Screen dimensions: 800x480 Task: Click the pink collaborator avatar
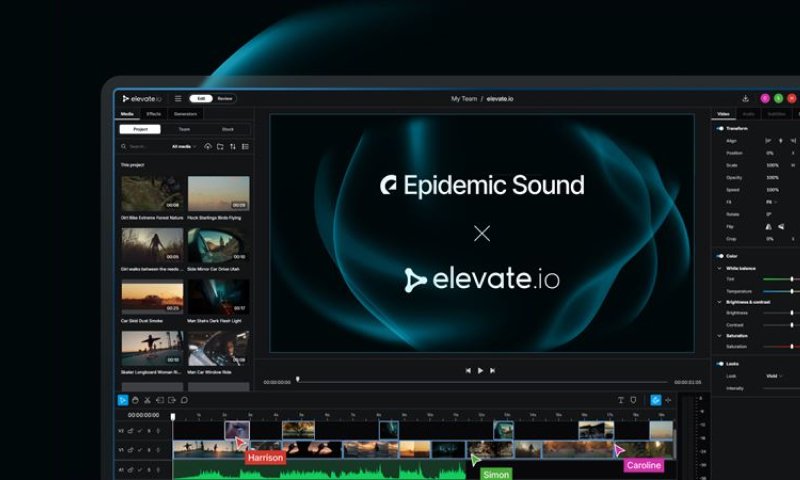[x=765, y=98]
